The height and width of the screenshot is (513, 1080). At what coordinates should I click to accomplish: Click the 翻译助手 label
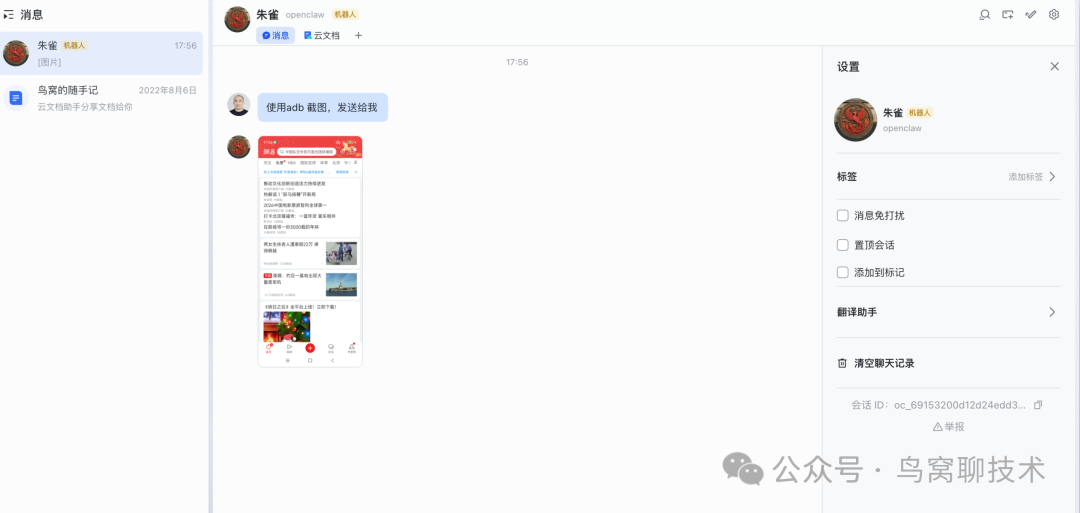pos(857,312)
